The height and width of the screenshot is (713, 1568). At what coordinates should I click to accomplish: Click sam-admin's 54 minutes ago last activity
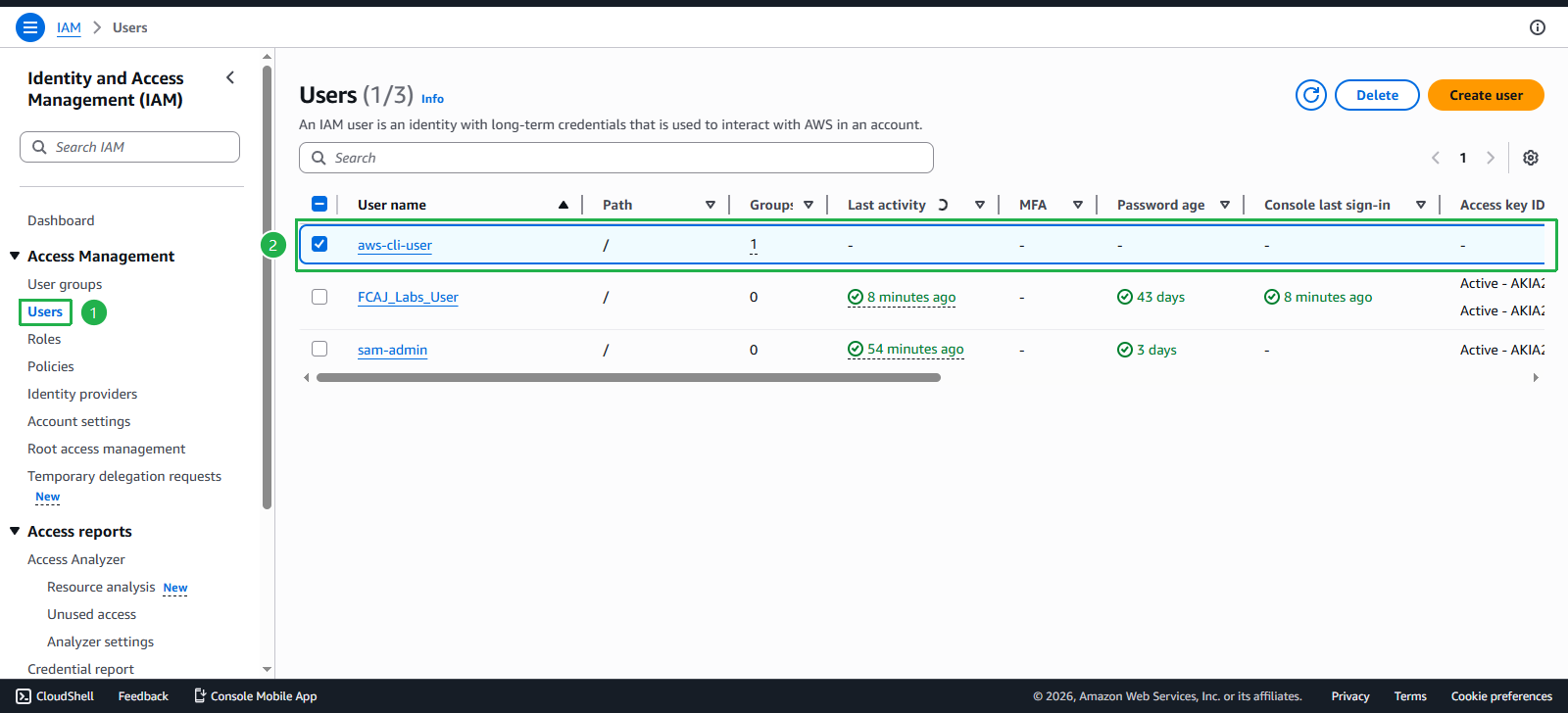coord(906,350)
